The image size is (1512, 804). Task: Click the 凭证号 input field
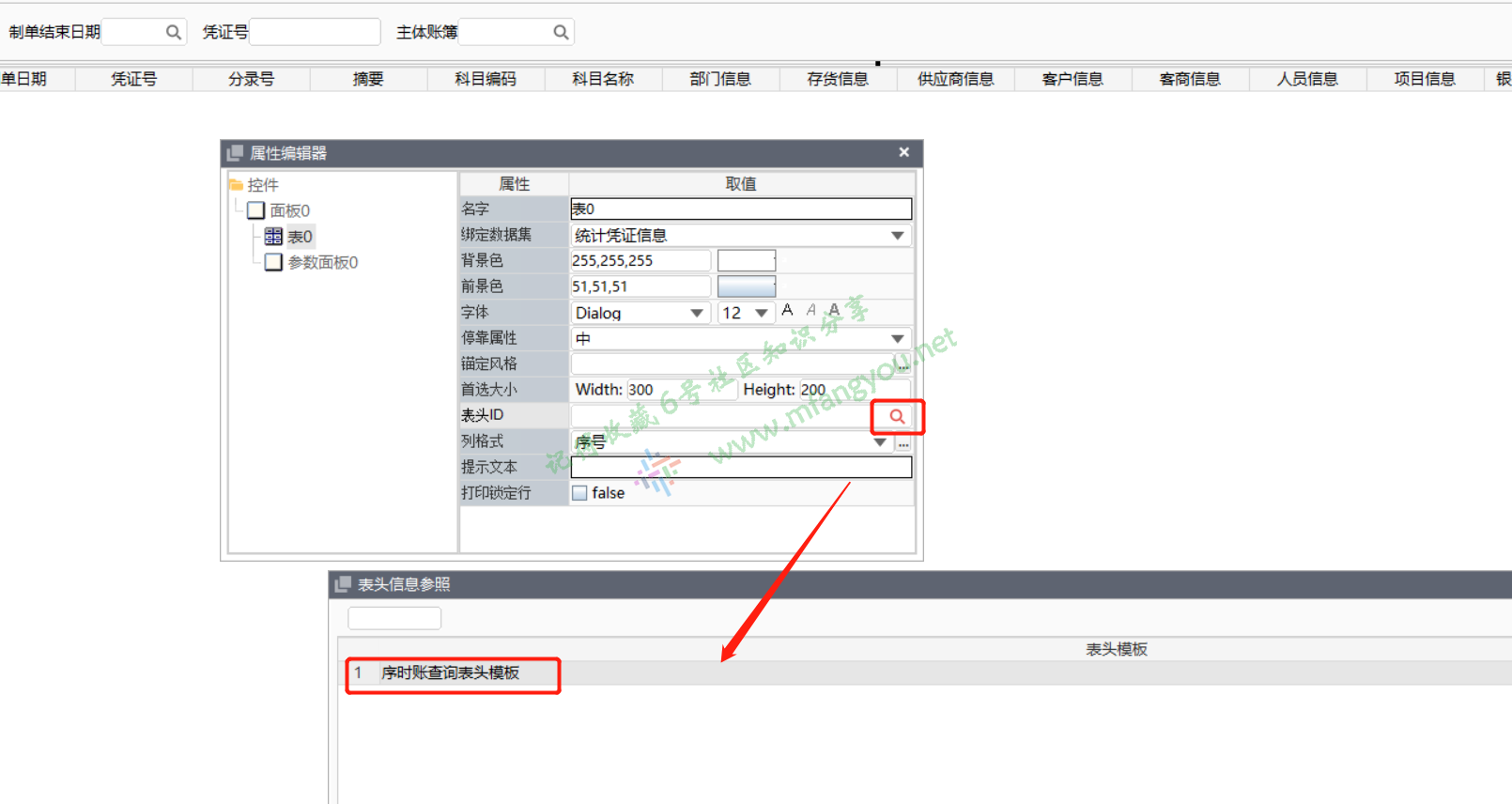[x=315, y=32]
